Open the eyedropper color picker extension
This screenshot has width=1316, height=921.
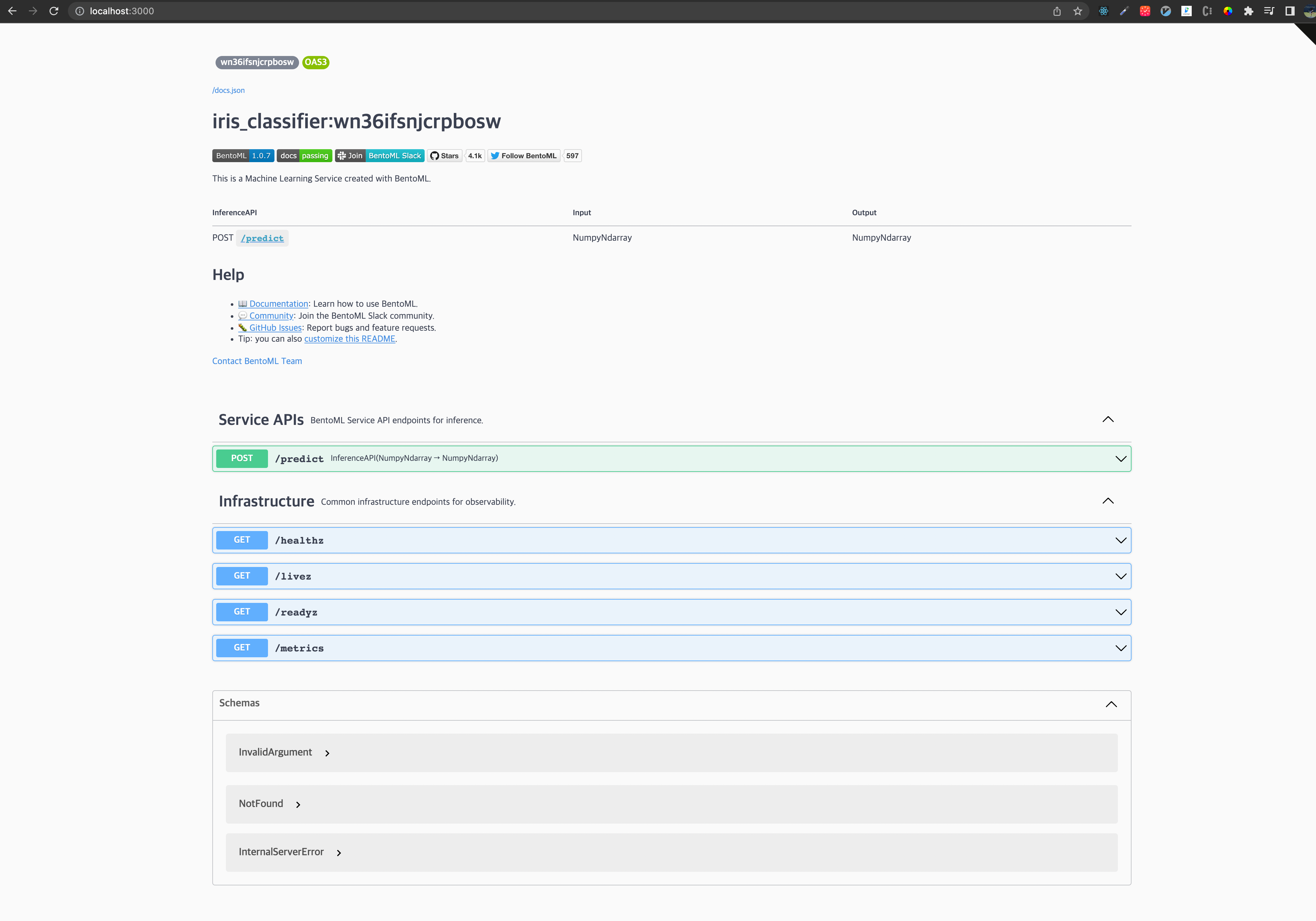click(x=1124, y=11)
